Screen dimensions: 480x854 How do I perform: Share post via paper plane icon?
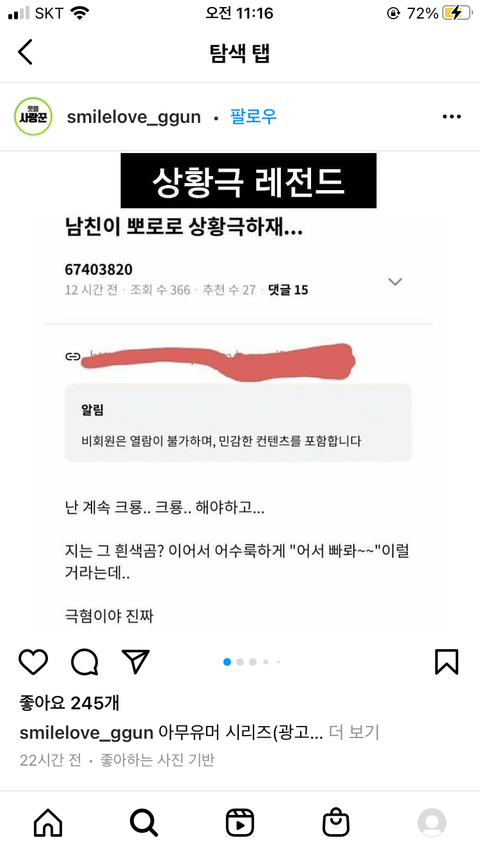click(x=136, y=662)
